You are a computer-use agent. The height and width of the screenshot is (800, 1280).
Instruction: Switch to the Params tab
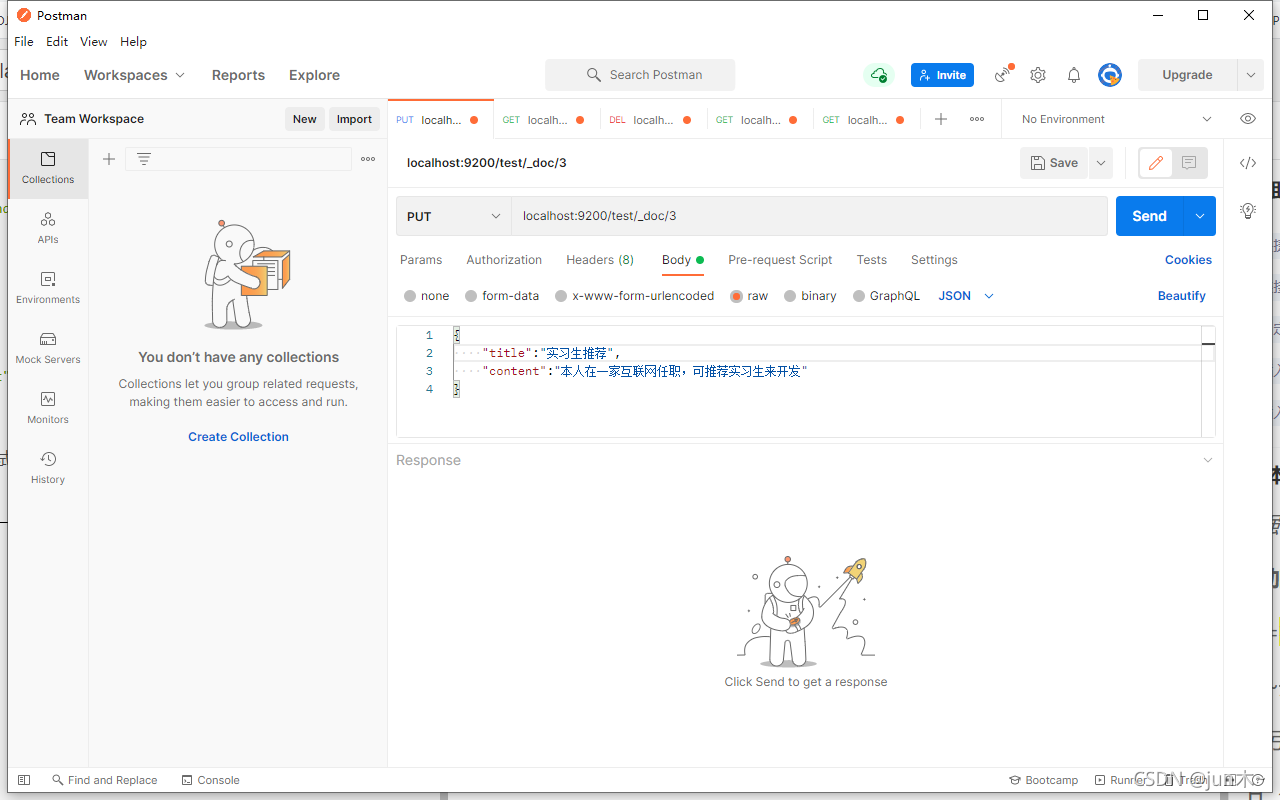point(421,260)
